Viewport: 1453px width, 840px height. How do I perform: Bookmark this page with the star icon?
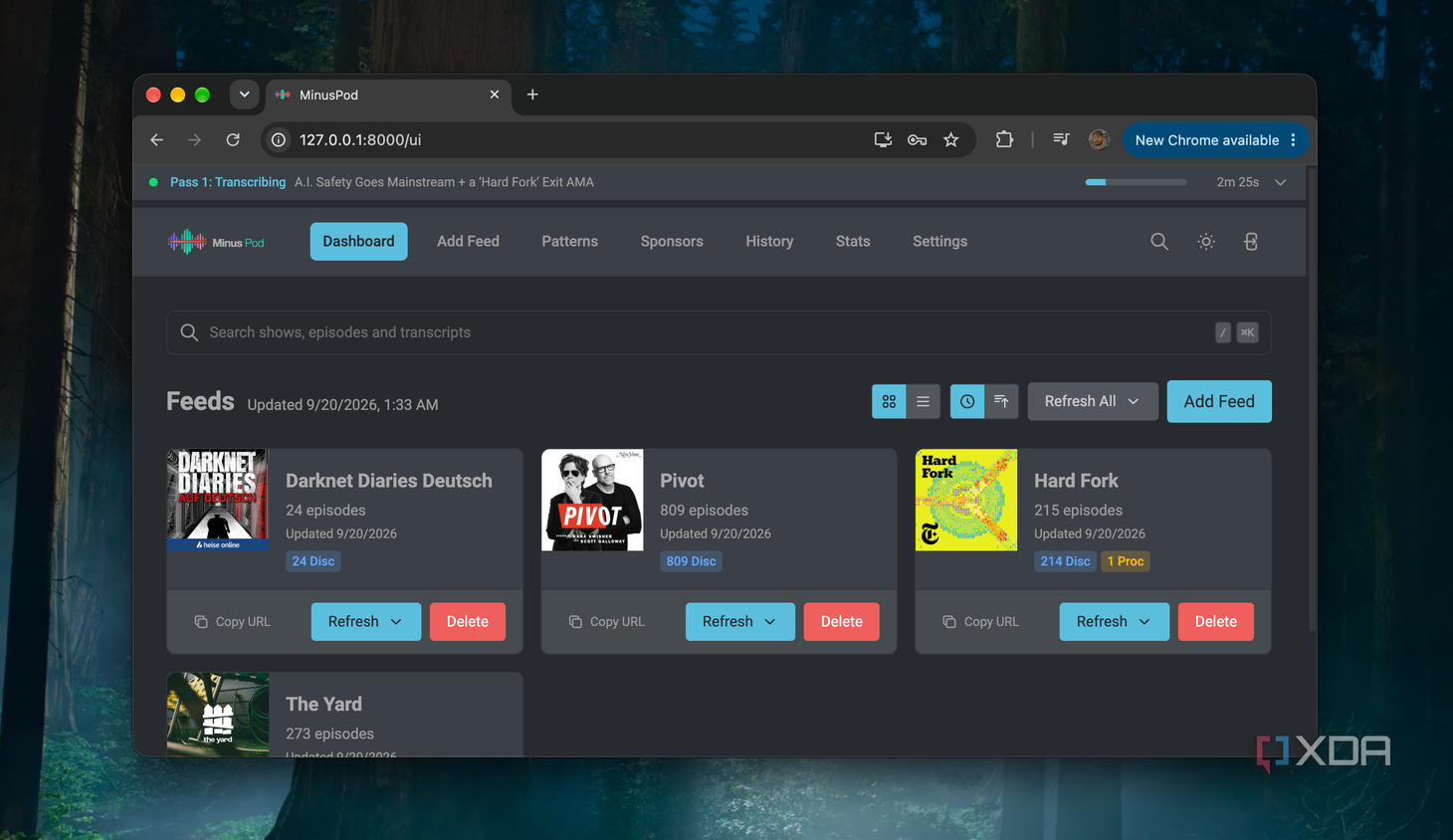(951, 140)
